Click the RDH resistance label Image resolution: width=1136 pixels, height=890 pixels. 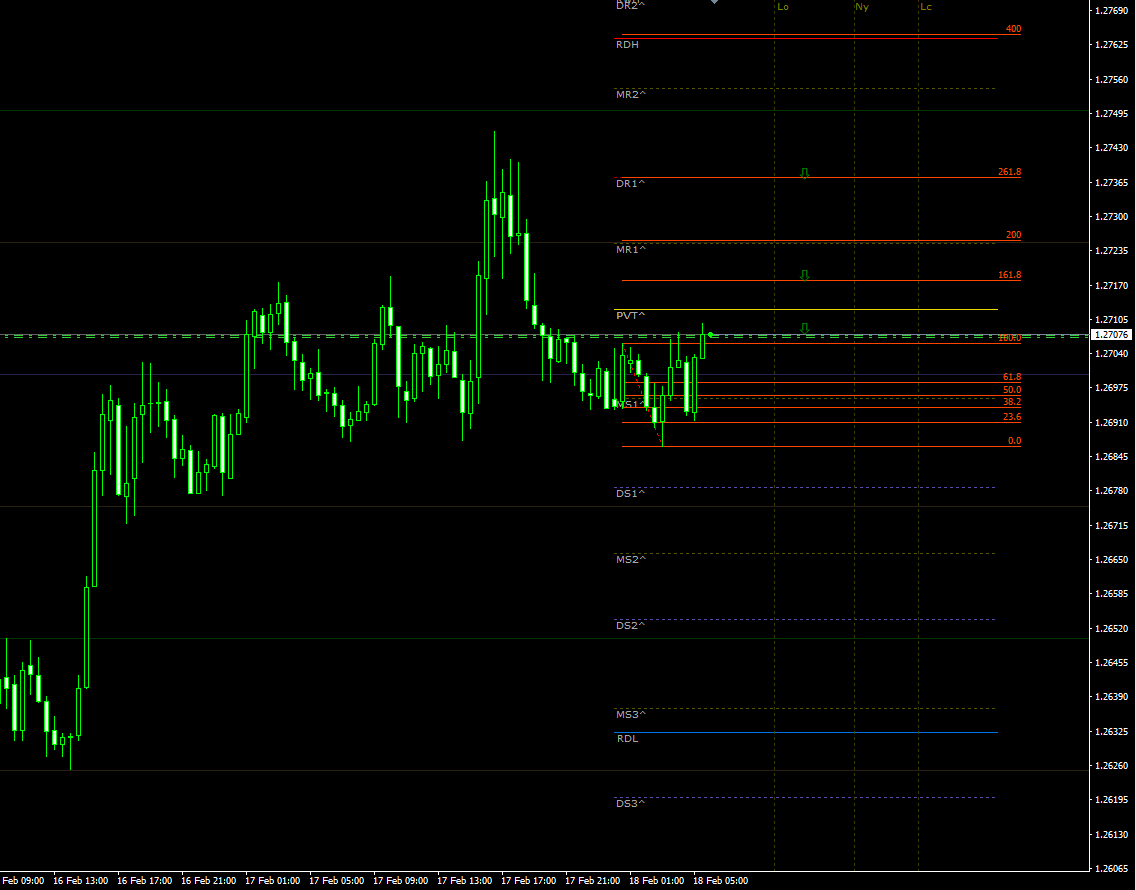(626, 44)
